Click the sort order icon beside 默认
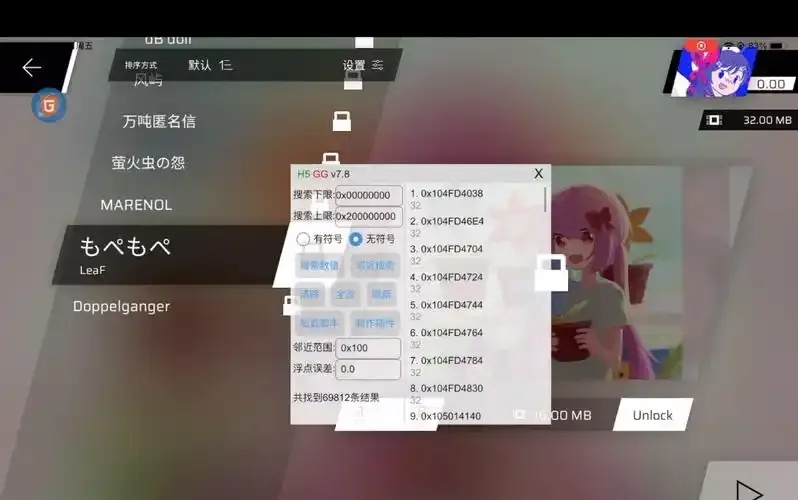 [225, 65]
